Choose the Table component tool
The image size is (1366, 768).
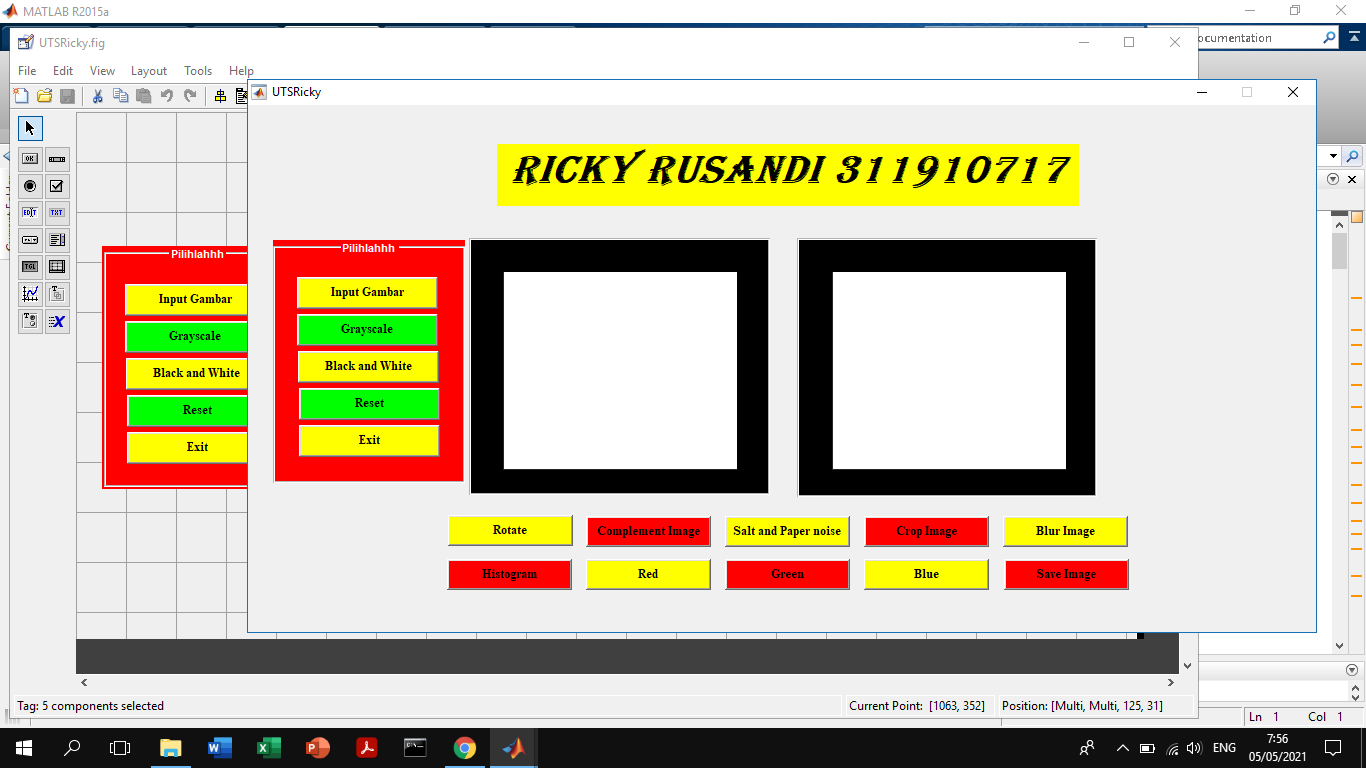(x=57, y=266)
